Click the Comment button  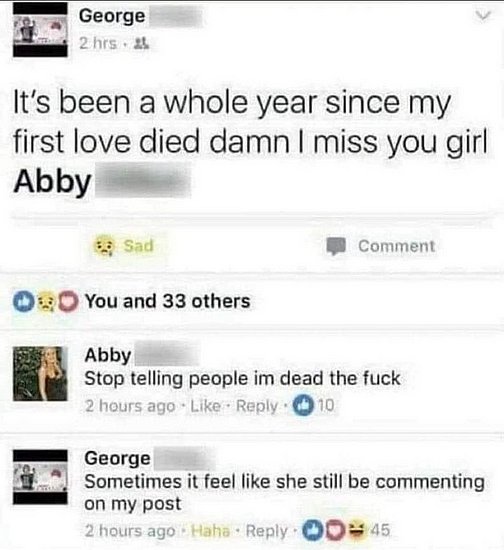381,246
